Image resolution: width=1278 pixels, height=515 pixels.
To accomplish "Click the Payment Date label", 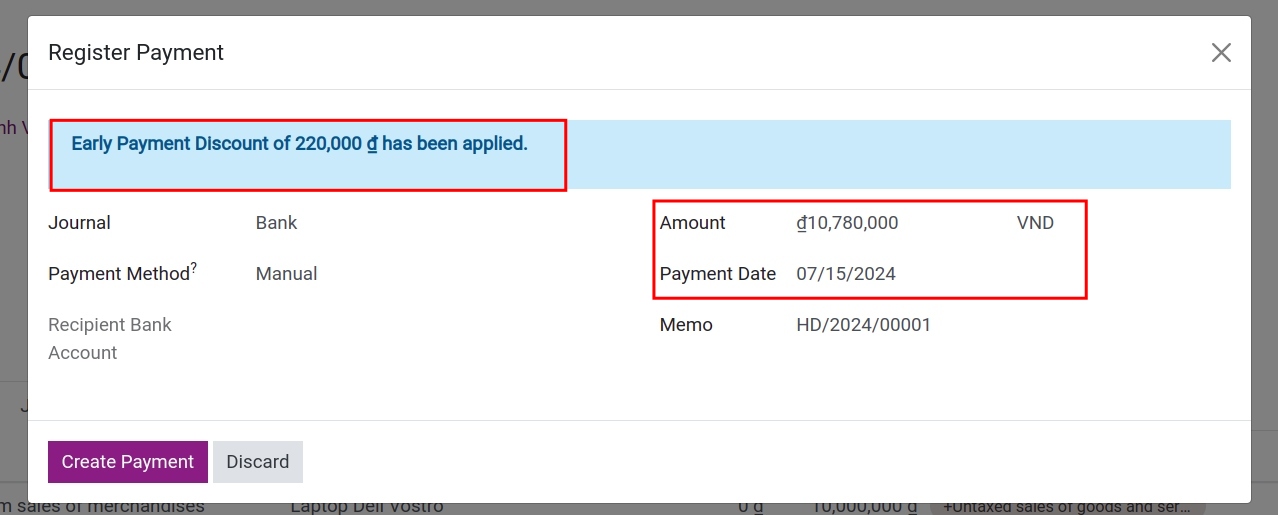I will 718,274.
